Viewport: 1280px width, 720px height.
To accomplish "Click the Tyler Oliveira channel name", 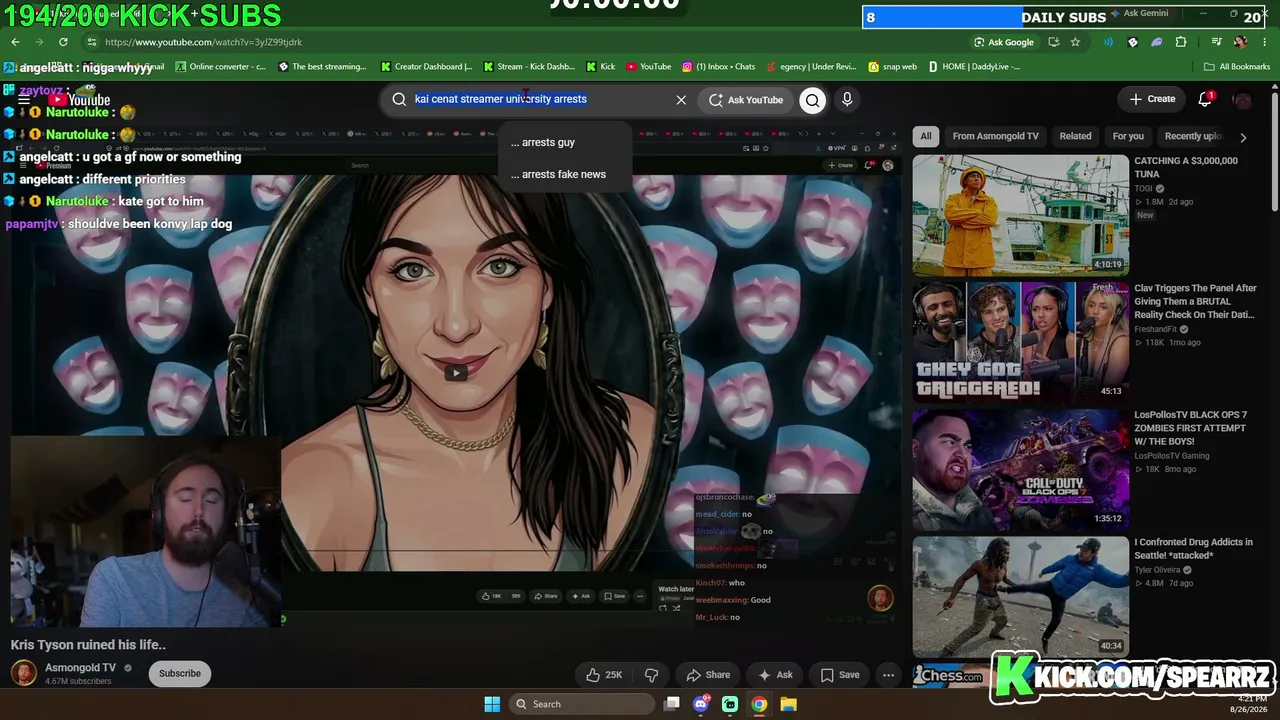I will click(1157, 570).
